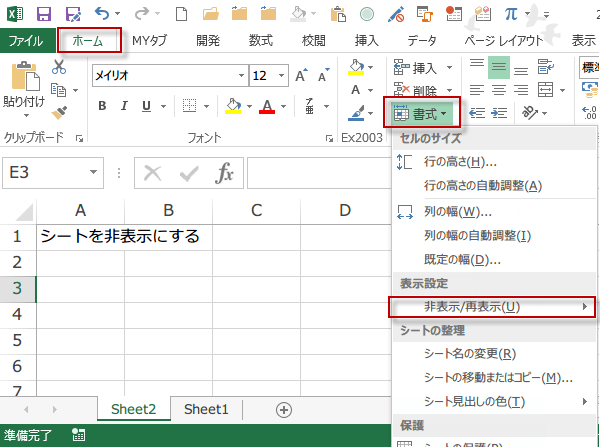
Task: Click the Save icon in quick access toolbar
Action: (x=44, y=14)
